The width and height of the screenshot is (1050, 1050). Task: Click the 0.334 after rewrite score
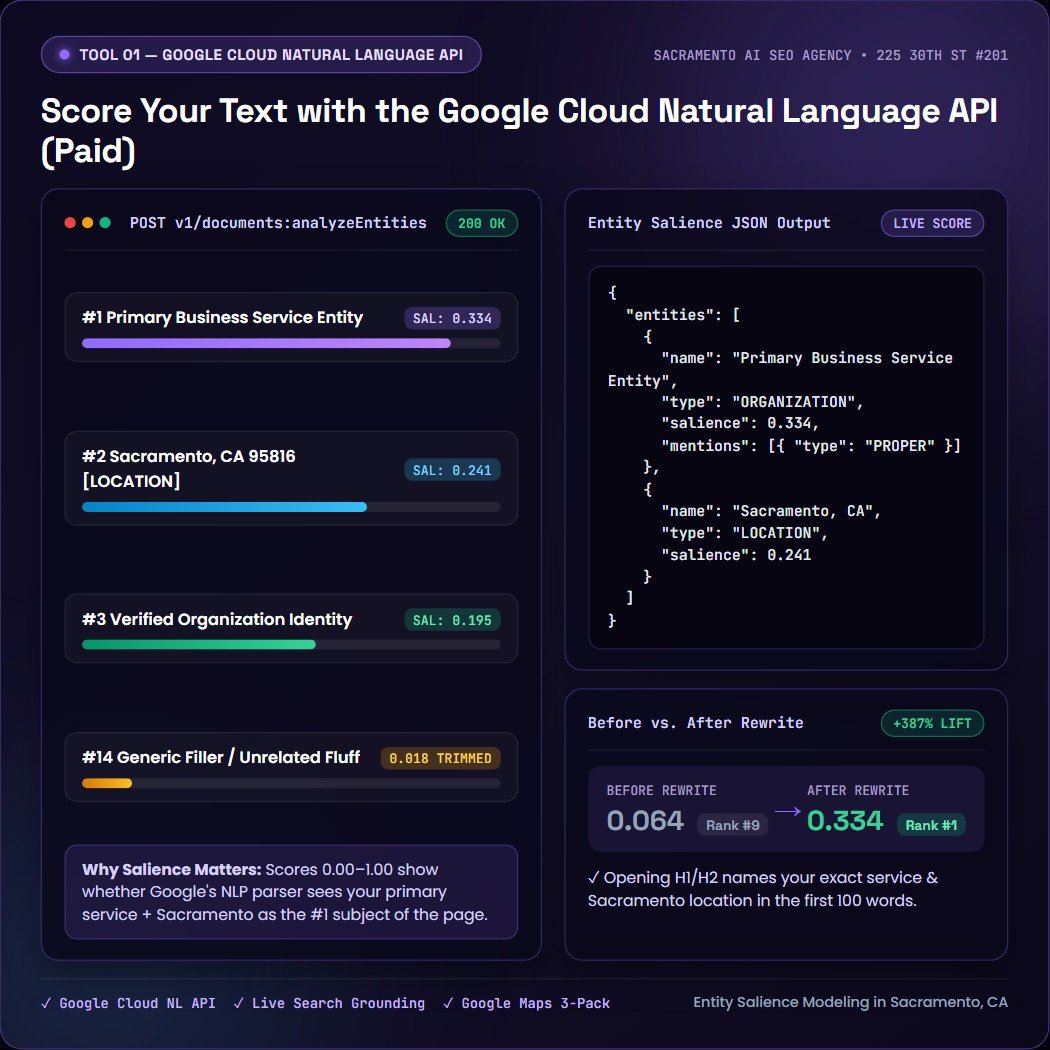click(845, 821)
